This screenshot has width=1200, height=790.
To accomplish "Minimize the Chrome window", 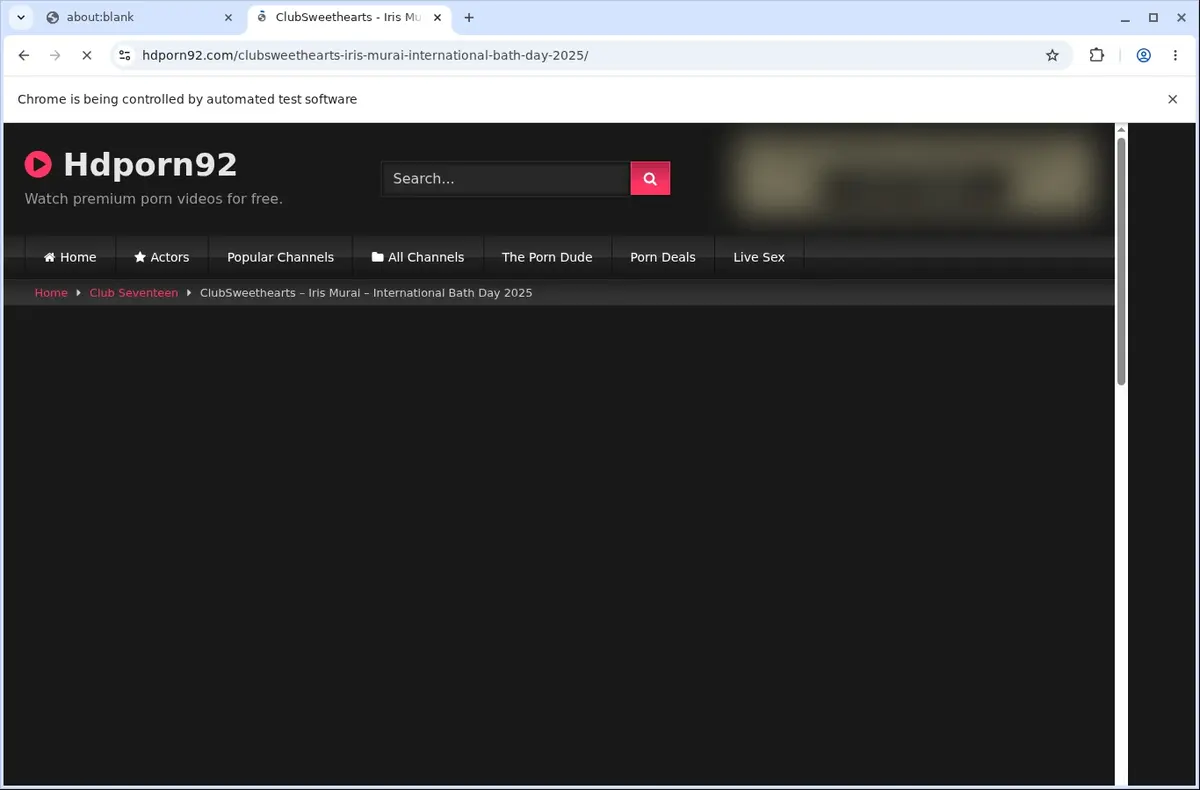I will click(x=1126, y=17).
